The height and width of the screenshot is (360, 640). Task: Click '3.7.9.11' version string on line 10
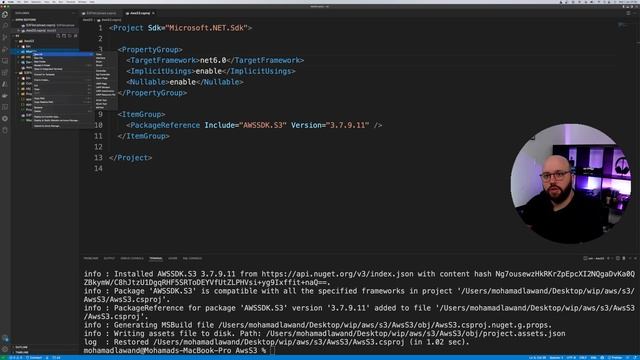pos(347,125)
